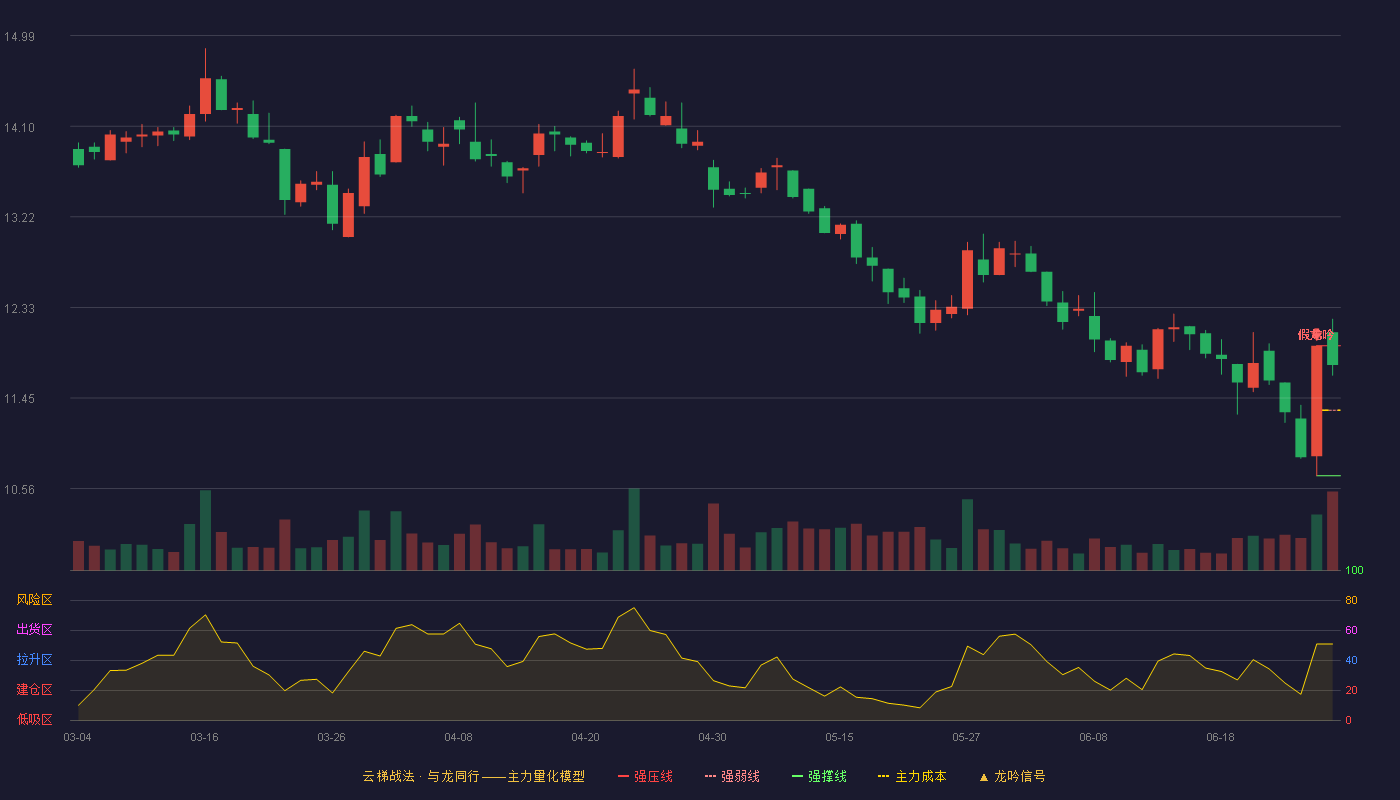This screenshot has height=800, width=1400.
Task: Click the green 100 indicator scale value
Action: point(1354,571)
